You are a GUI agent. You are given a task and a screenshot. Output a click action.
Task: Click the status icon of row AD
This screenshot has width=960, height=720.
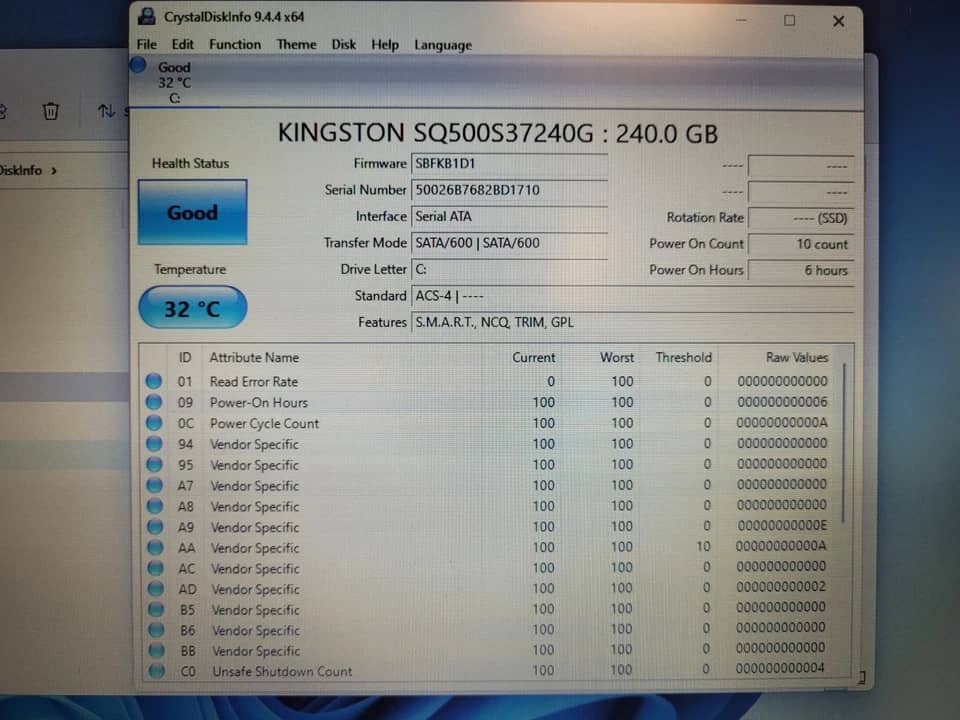coord(156,588)
